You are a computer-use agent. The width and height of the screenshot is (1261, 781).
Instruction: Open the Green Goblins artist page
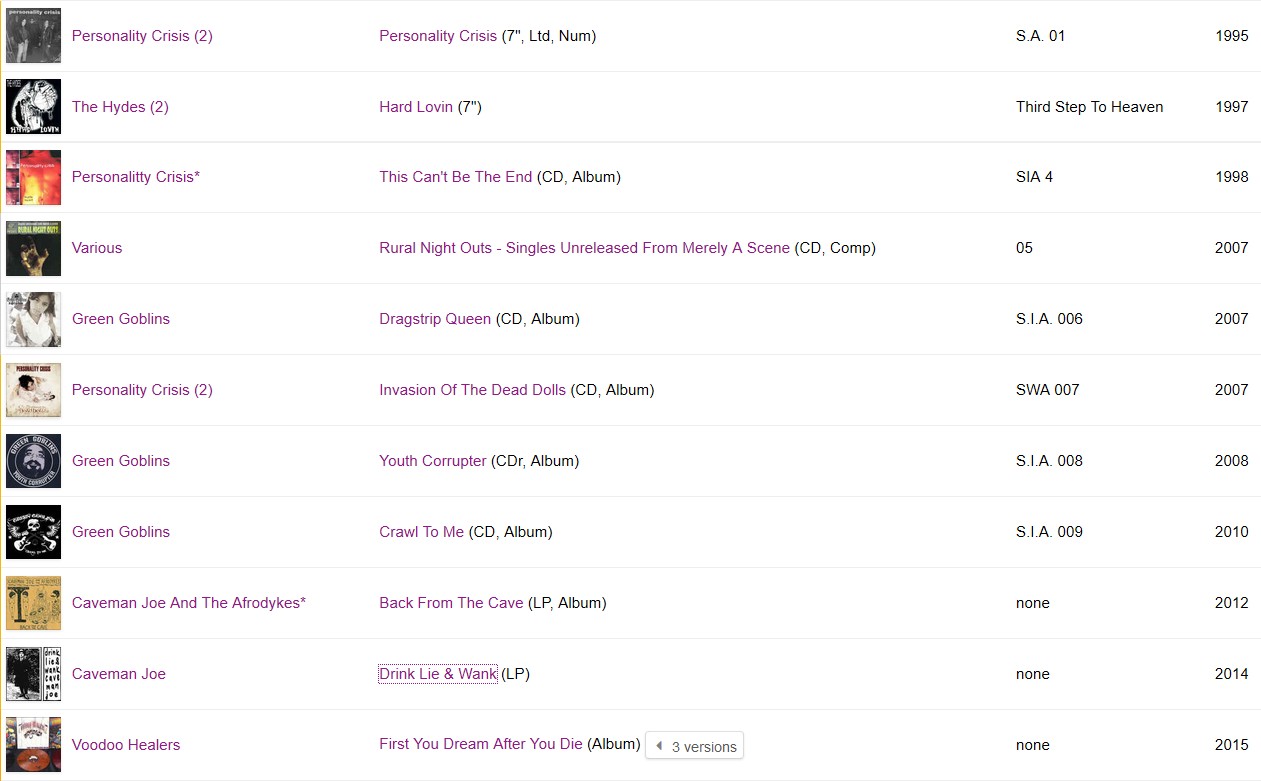click(x=120, y=318)
